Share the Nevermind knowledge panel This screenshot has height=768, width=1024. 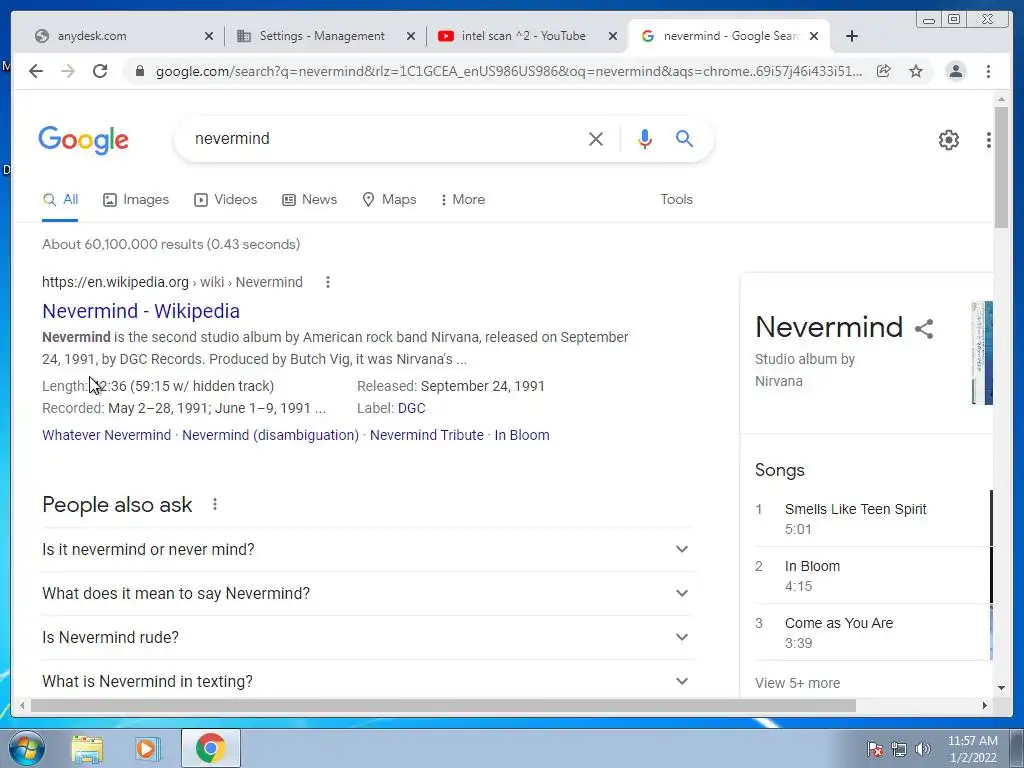pos(924,328)
